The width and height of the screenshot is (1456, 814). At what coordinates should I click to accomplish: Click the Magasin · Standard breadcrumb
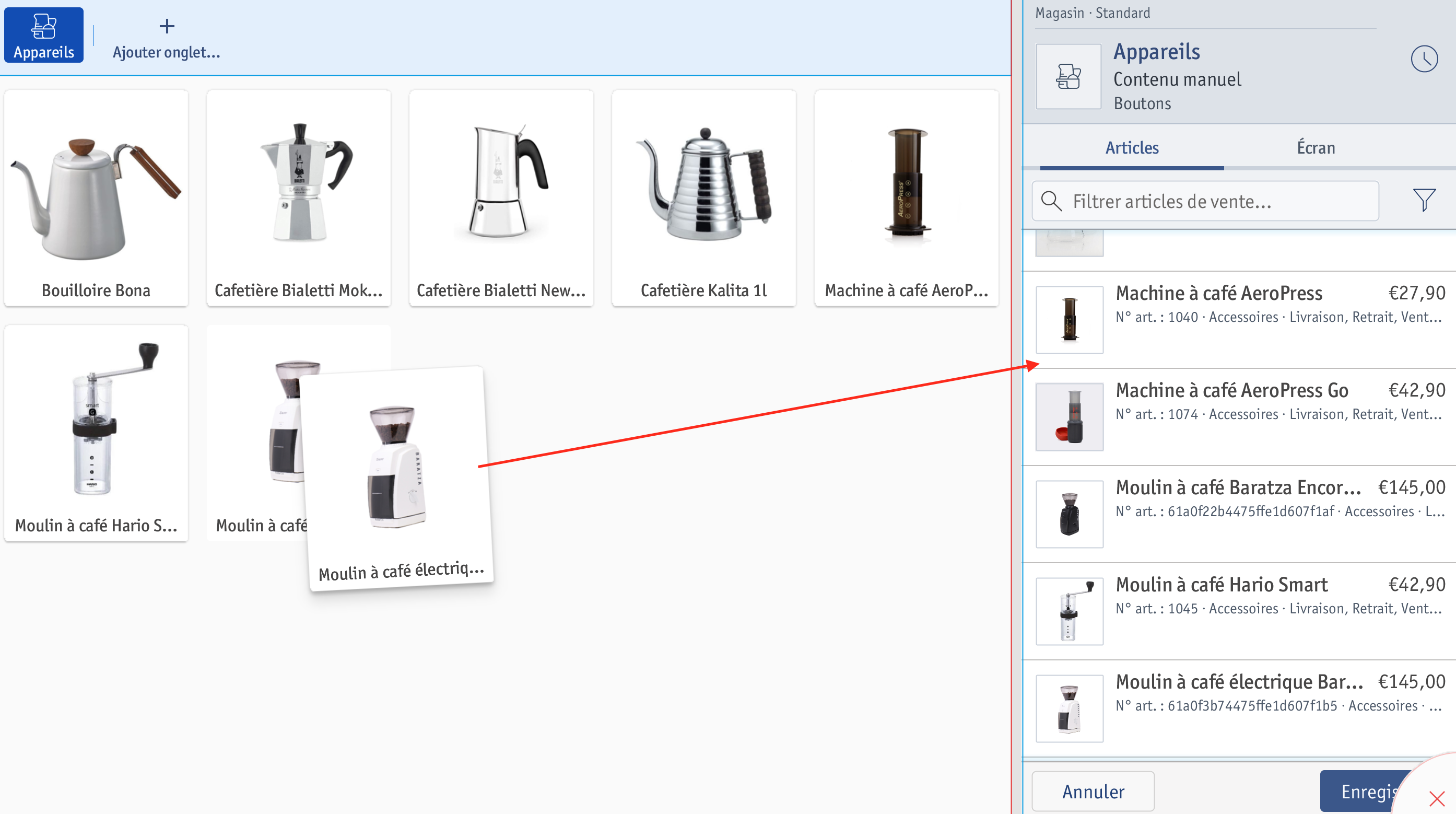click(x=1092, y=13)
